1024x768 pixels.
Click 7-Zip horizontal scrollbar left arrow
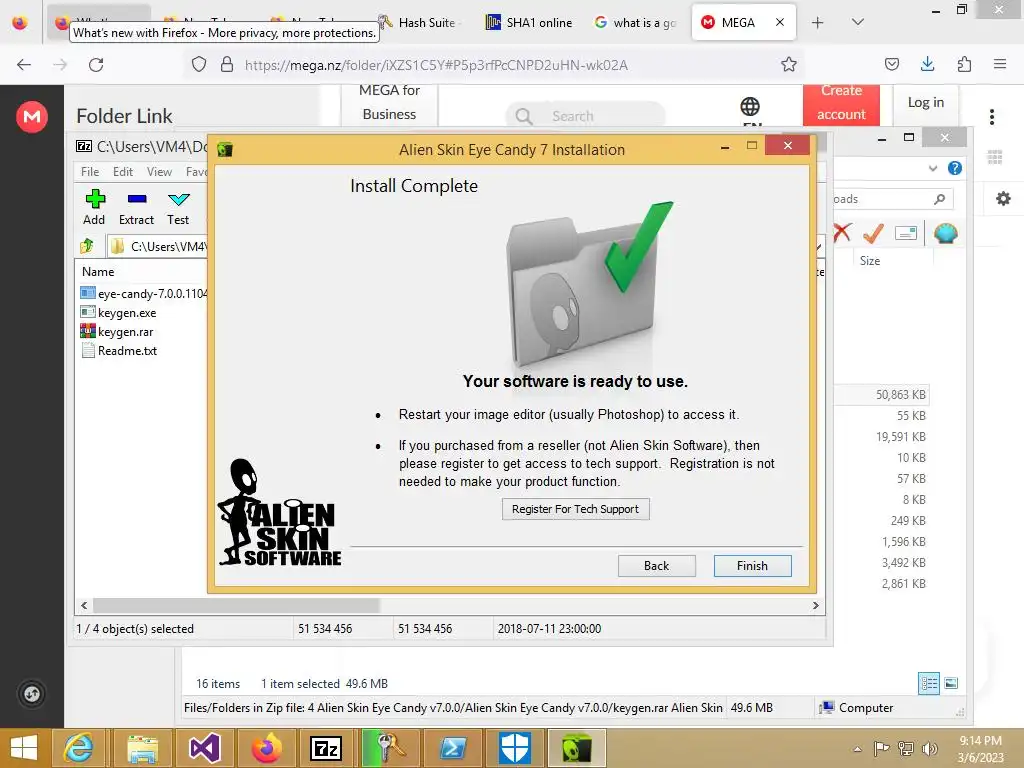tap(84, 605)
